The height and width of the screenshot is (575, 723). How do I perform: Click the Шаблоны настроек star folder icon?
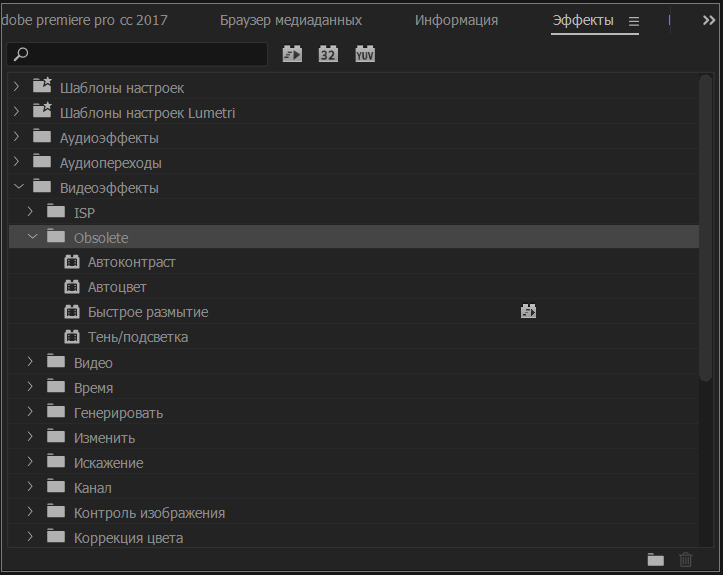click(42, 85)
